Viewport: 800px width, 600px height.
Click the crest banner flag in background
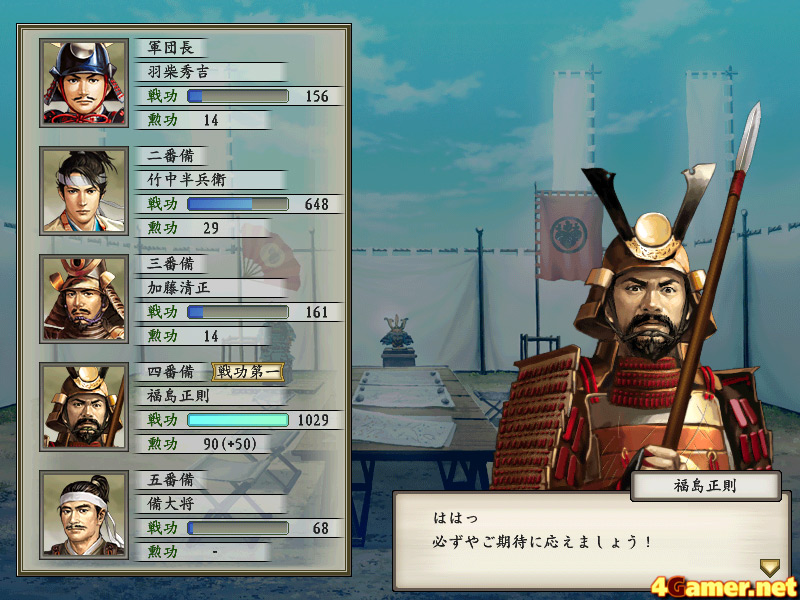tap(569, 236)
